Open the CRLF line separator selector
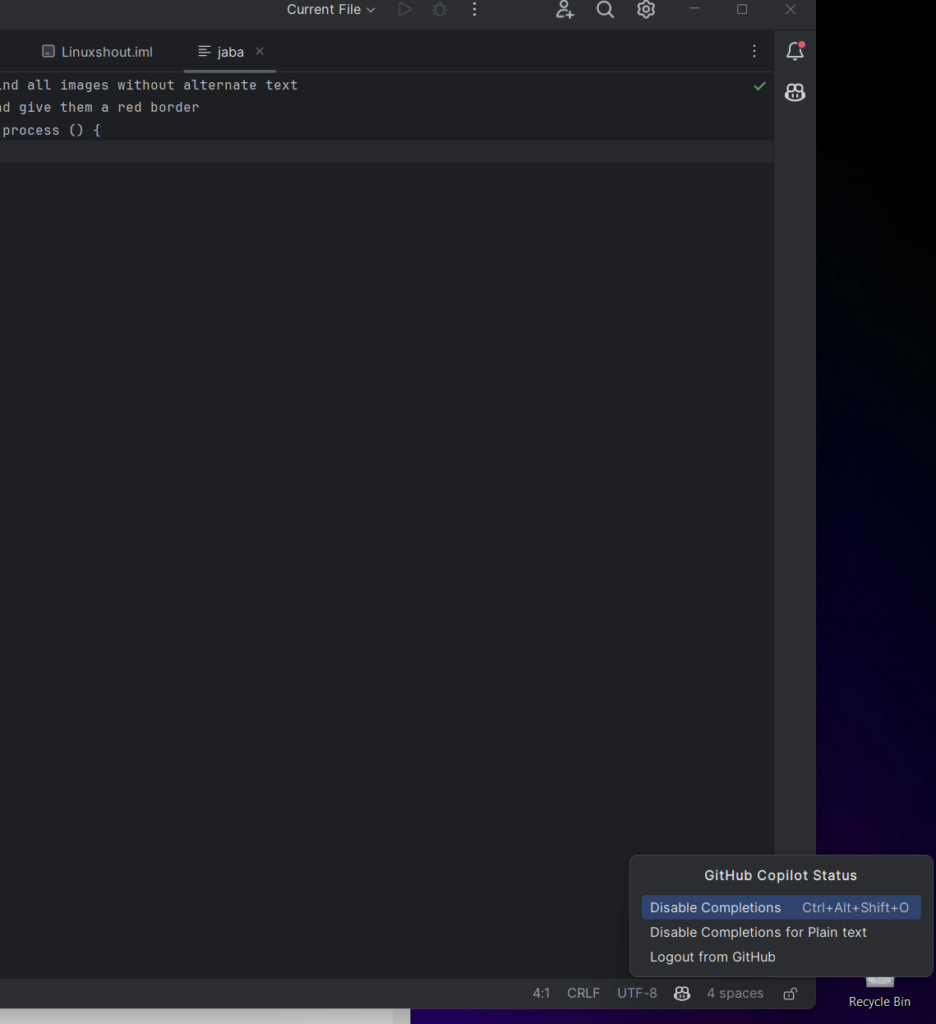Viewport: 936px width, 1024px height. click(583, 993)
